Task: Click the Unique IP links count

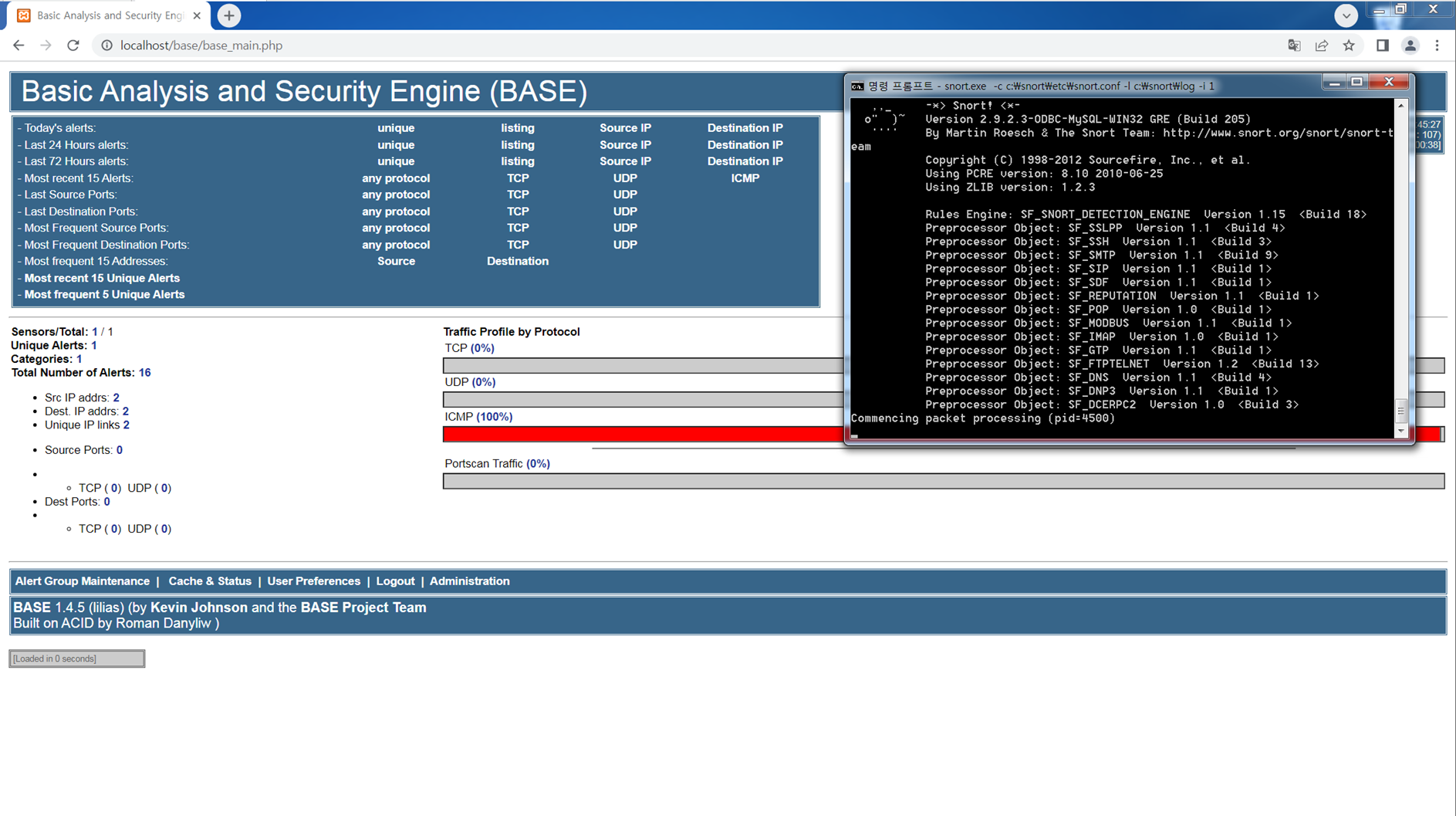Action: [x=126, y=425]
